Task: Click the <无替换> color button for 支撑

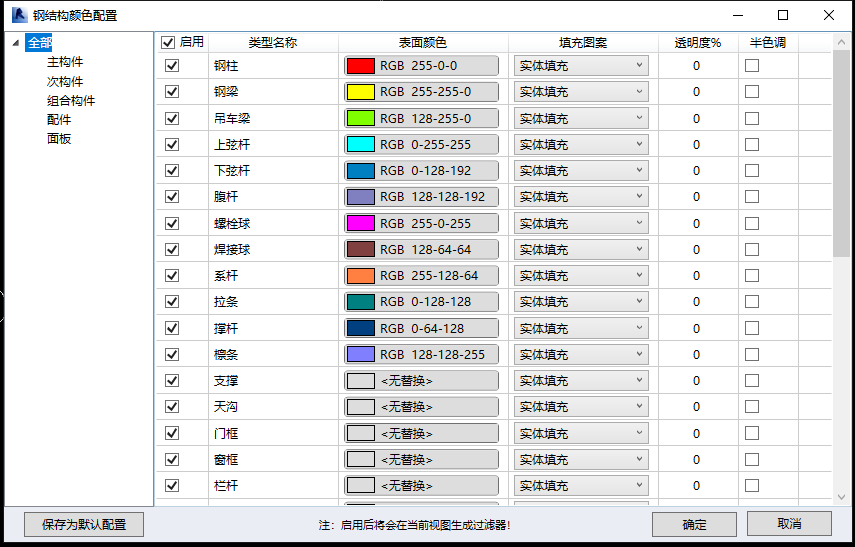Action: pos(421,380)
